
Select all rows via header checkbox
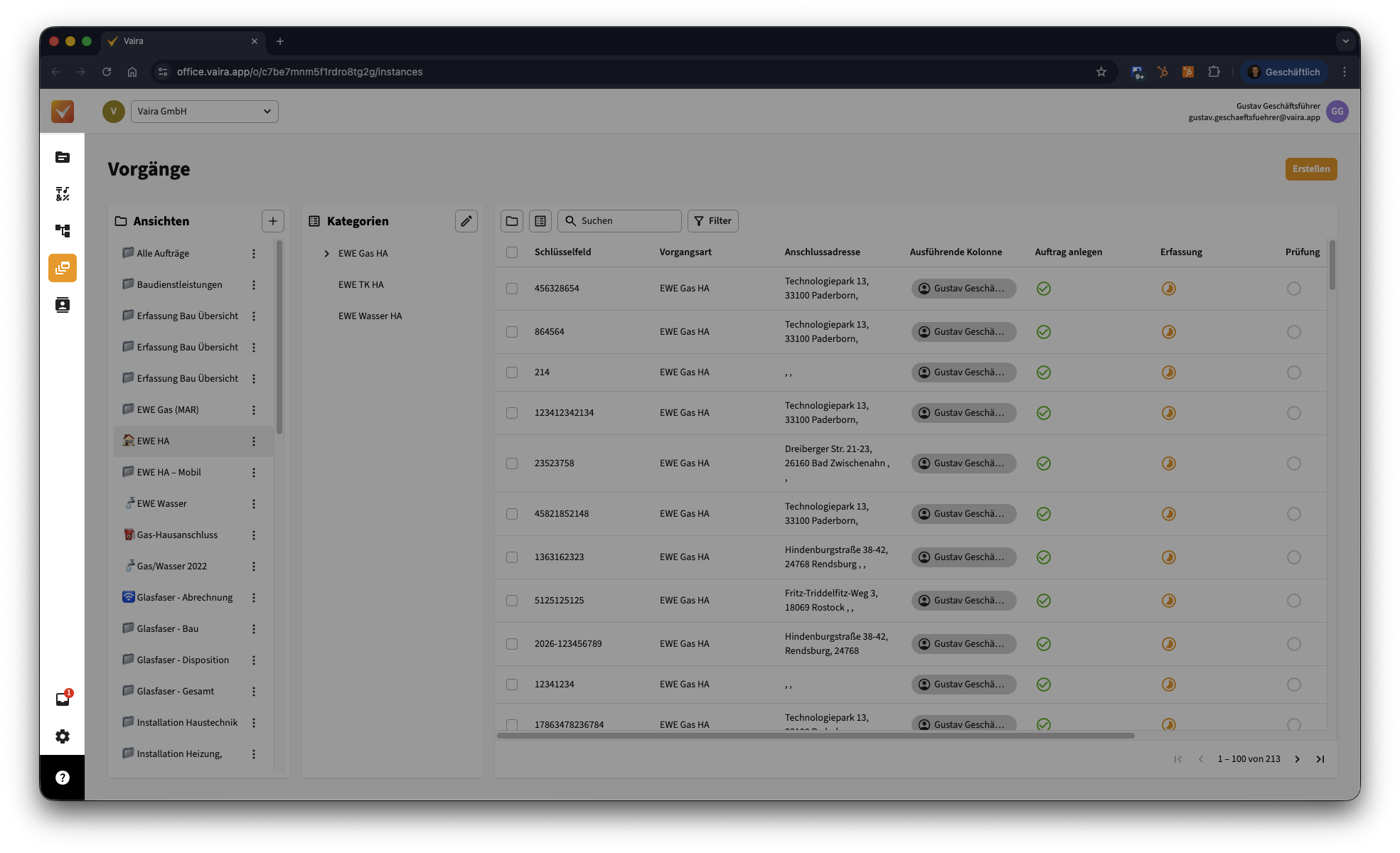pos(512,252)
